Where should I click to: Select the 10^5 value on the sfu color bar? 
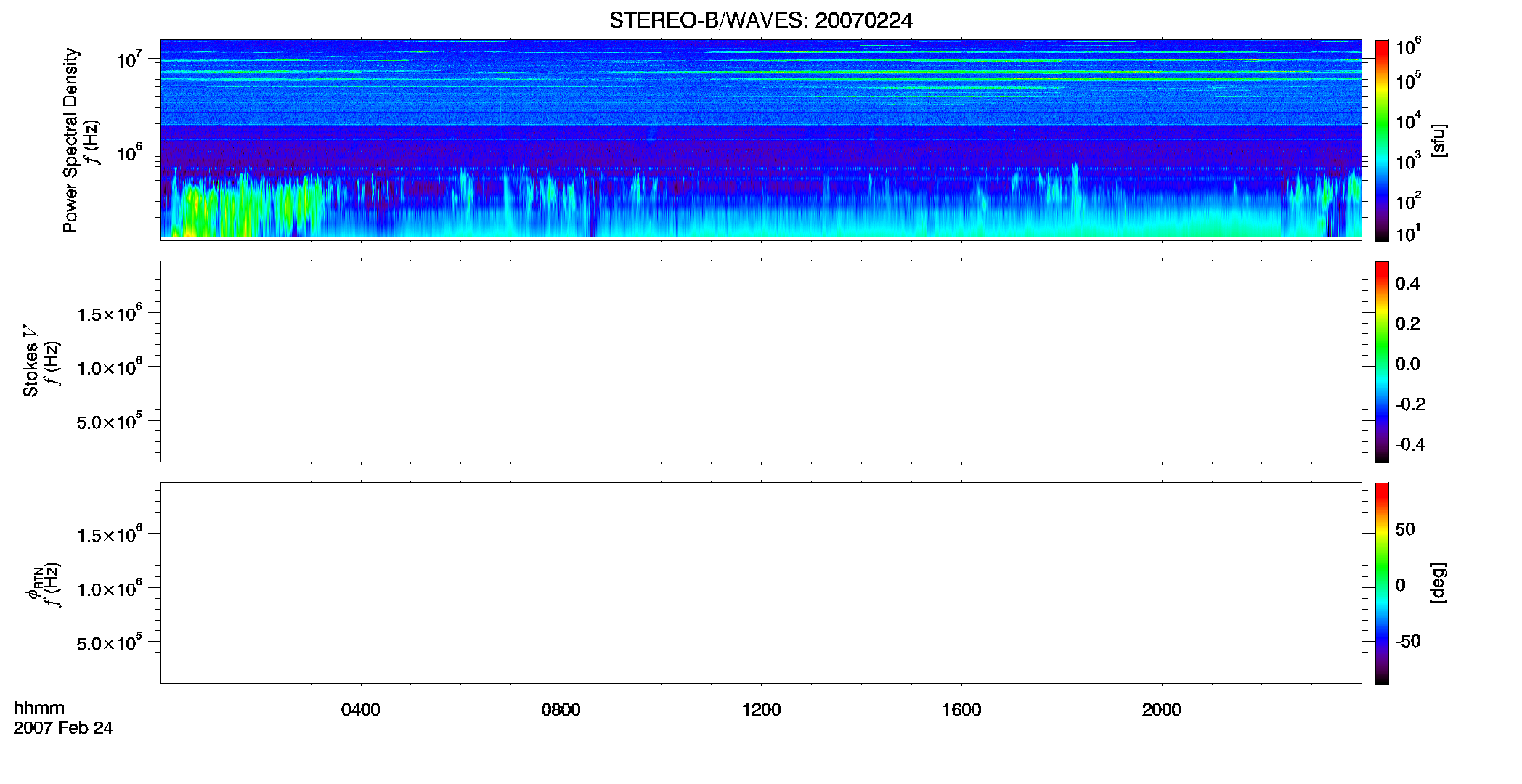(1409, 81)
